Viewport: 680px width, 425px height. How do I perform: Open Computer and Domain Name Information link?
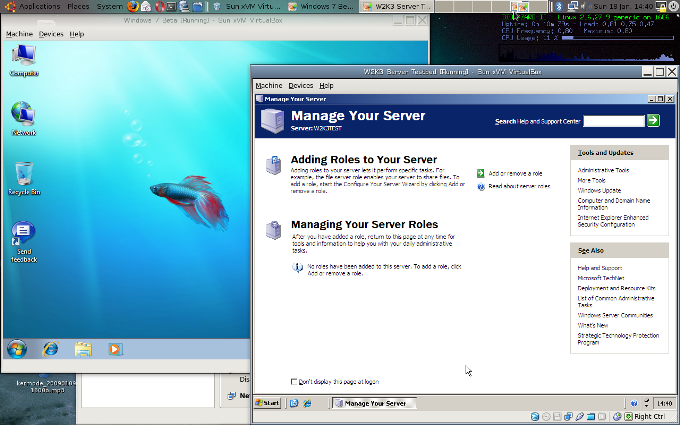[x=614, y=204]
